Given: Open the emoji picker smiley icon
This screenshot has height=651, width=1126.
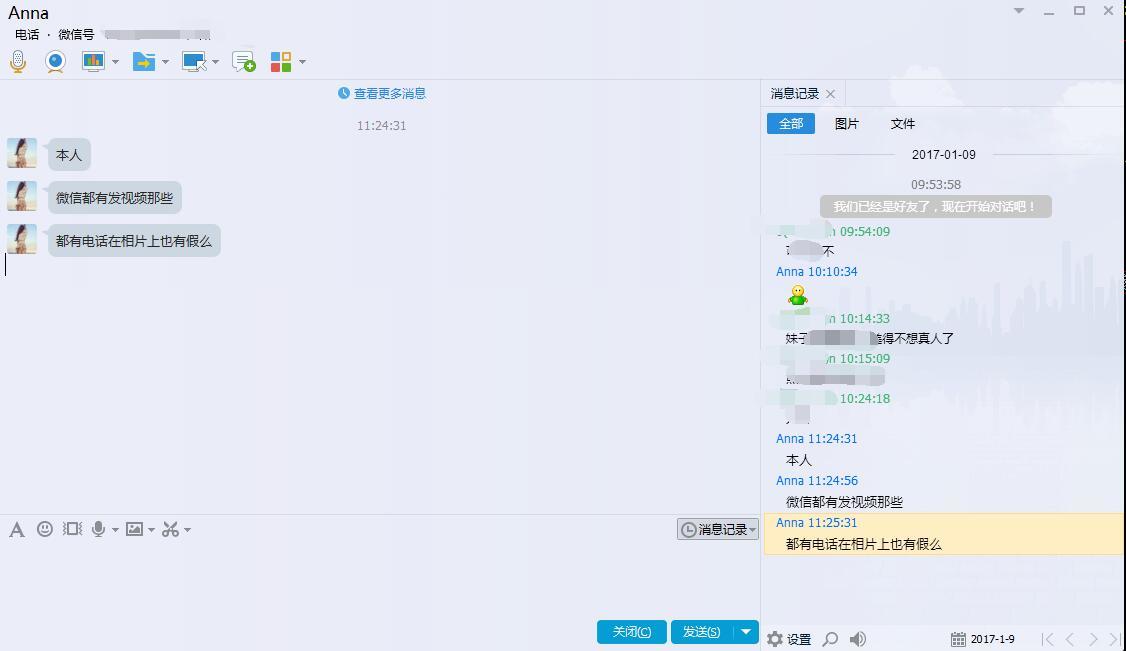Looking at the screenshot, I should (45, 529).
